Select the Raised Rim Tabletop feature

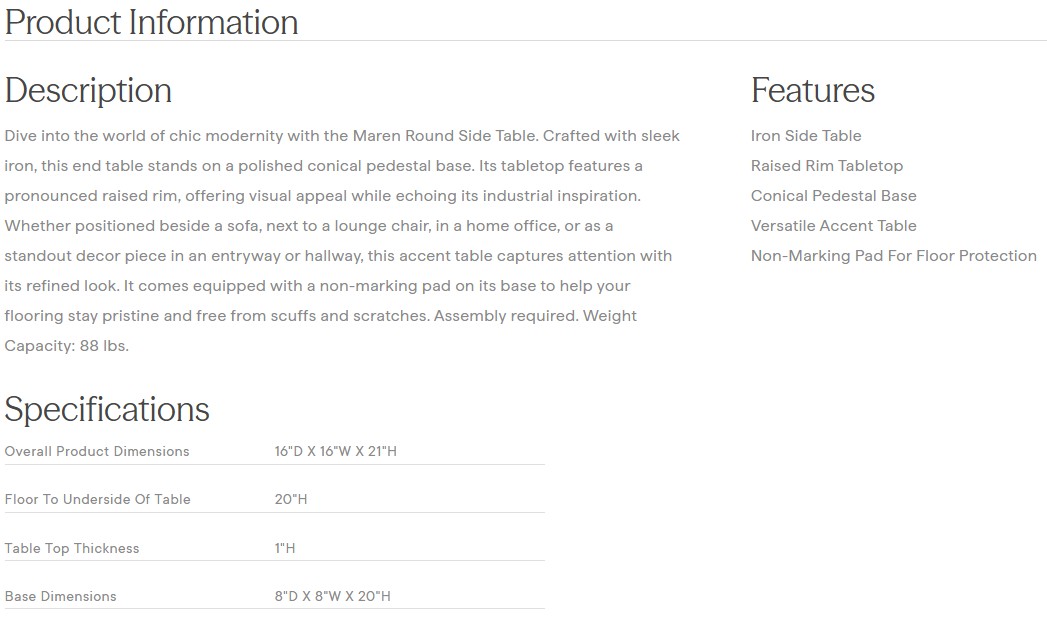tap(826, 166)
